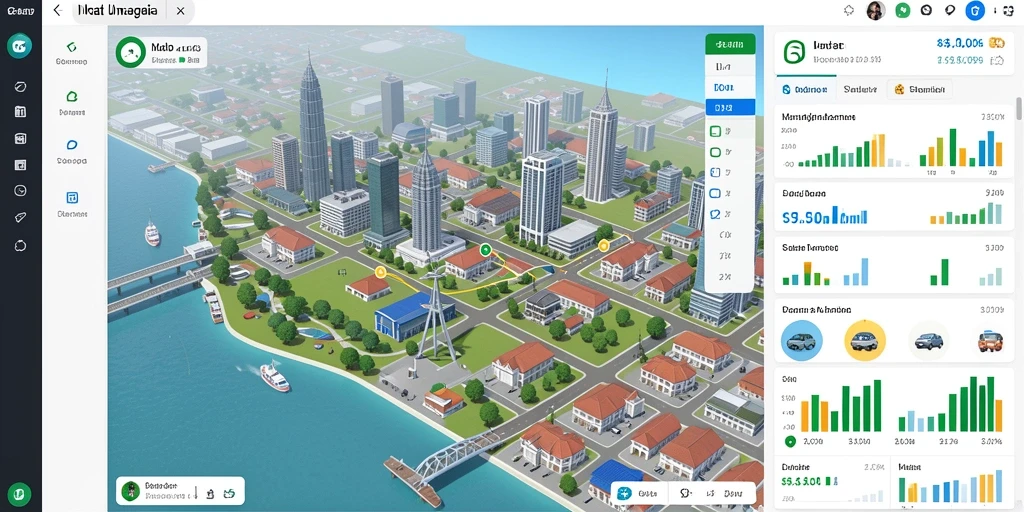Click the outline icon beside second balance amount
Image resolution: width=1024 pixels, height=512 pixels.
[997, 61]
